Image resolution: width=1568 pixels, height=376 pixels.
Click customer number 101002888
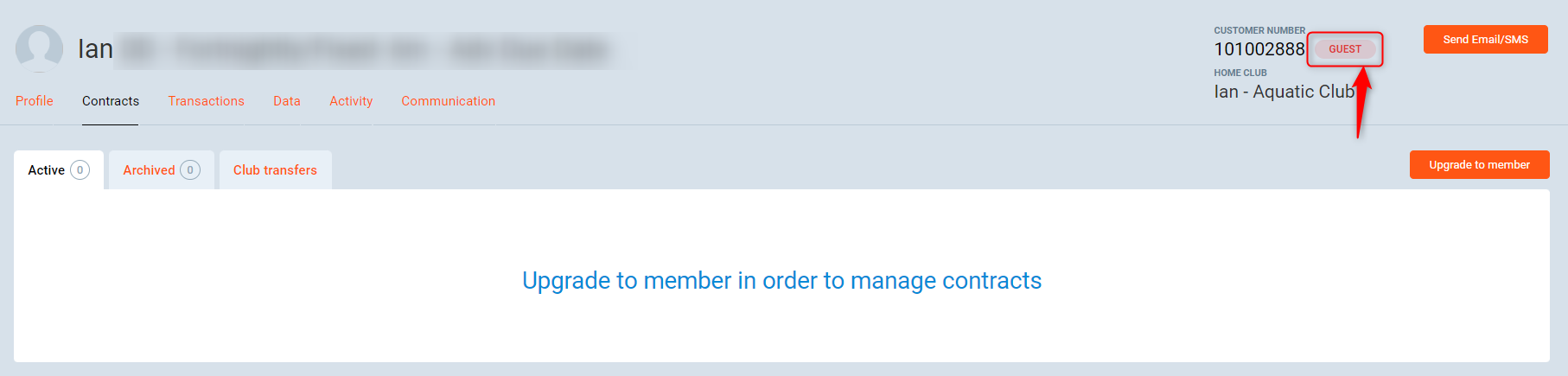pos(1259,49)
